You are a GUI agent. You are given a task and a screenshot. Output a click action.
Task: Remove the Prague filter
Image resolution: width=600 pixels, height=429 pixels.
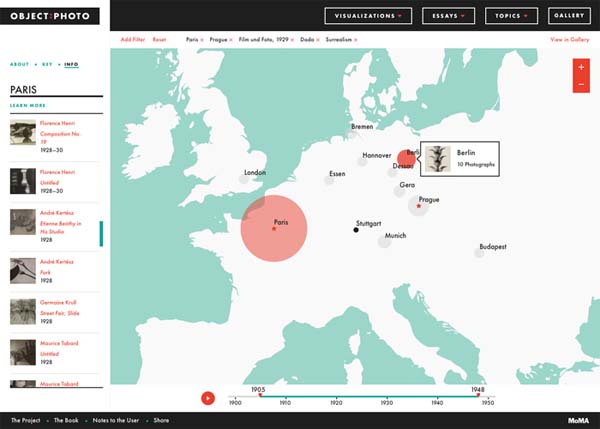(231, 40)
